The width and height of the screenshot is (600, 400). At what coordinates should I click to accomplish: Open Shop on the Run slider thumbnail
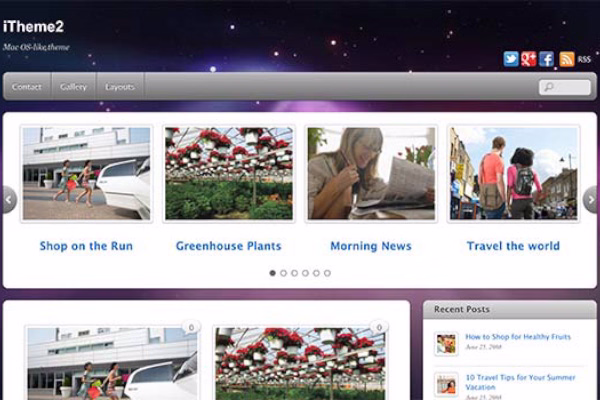[x=86, y=173]
